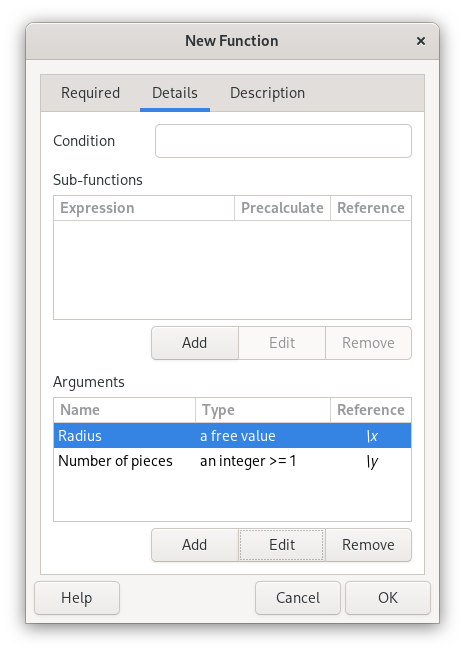
Task: Confirm with the OK button
Action: (388, 598)
